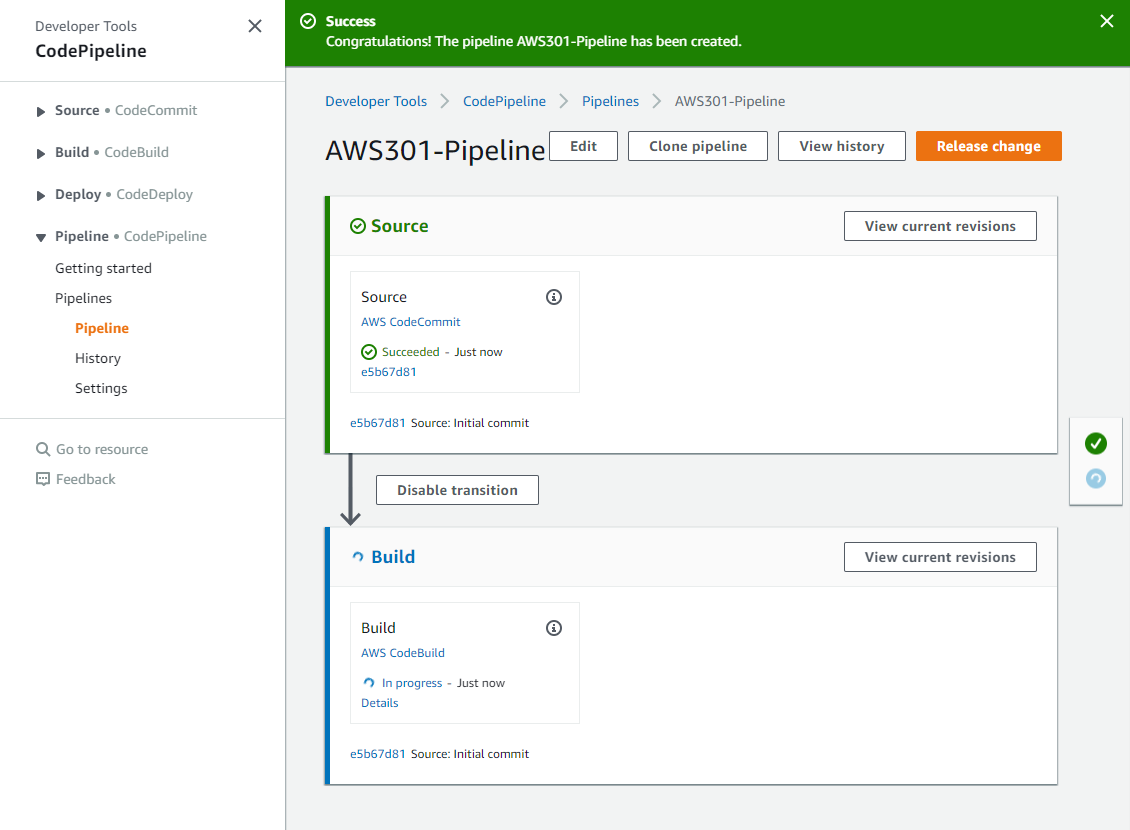Open pipeline Settings in sidebar
The width and height of the screenshot is (1130, 830).
(101, 388)
